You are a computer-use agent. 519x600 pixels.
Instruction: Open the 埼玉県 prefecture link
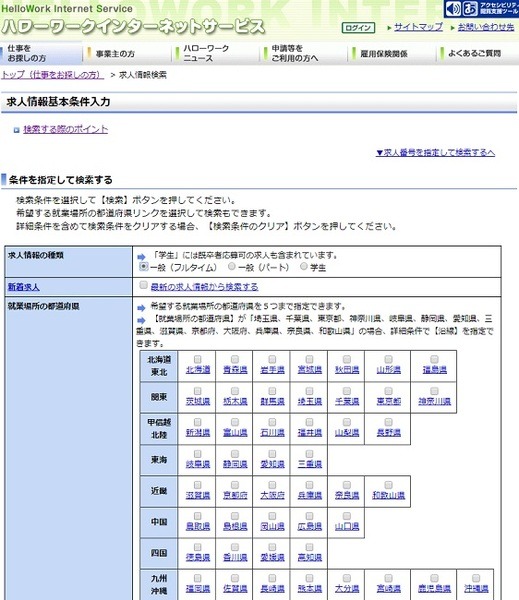[x=310, y=401]
